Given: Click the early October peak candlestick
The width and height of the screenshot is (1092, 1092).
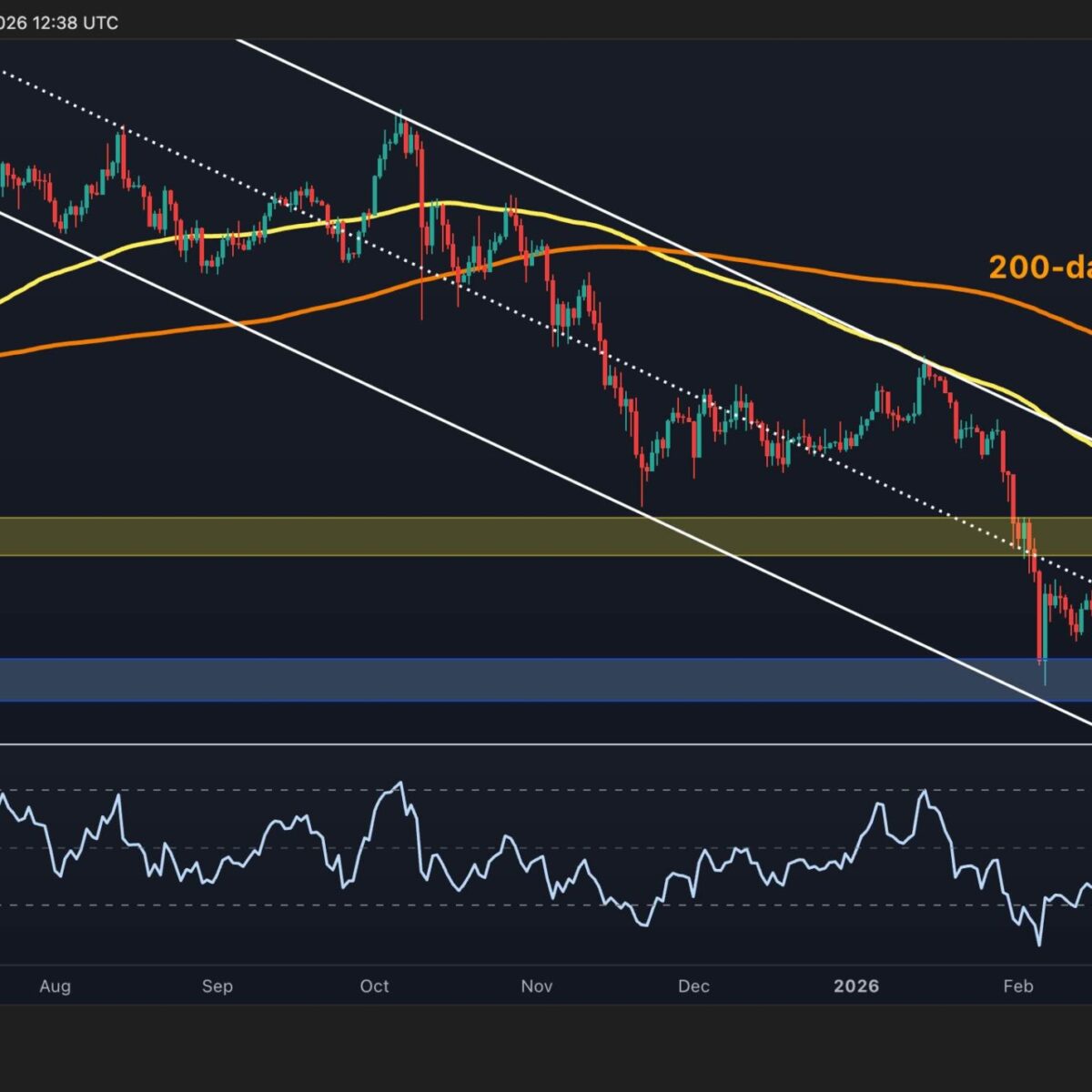Looking at the screenshot, I should [399, 127].
